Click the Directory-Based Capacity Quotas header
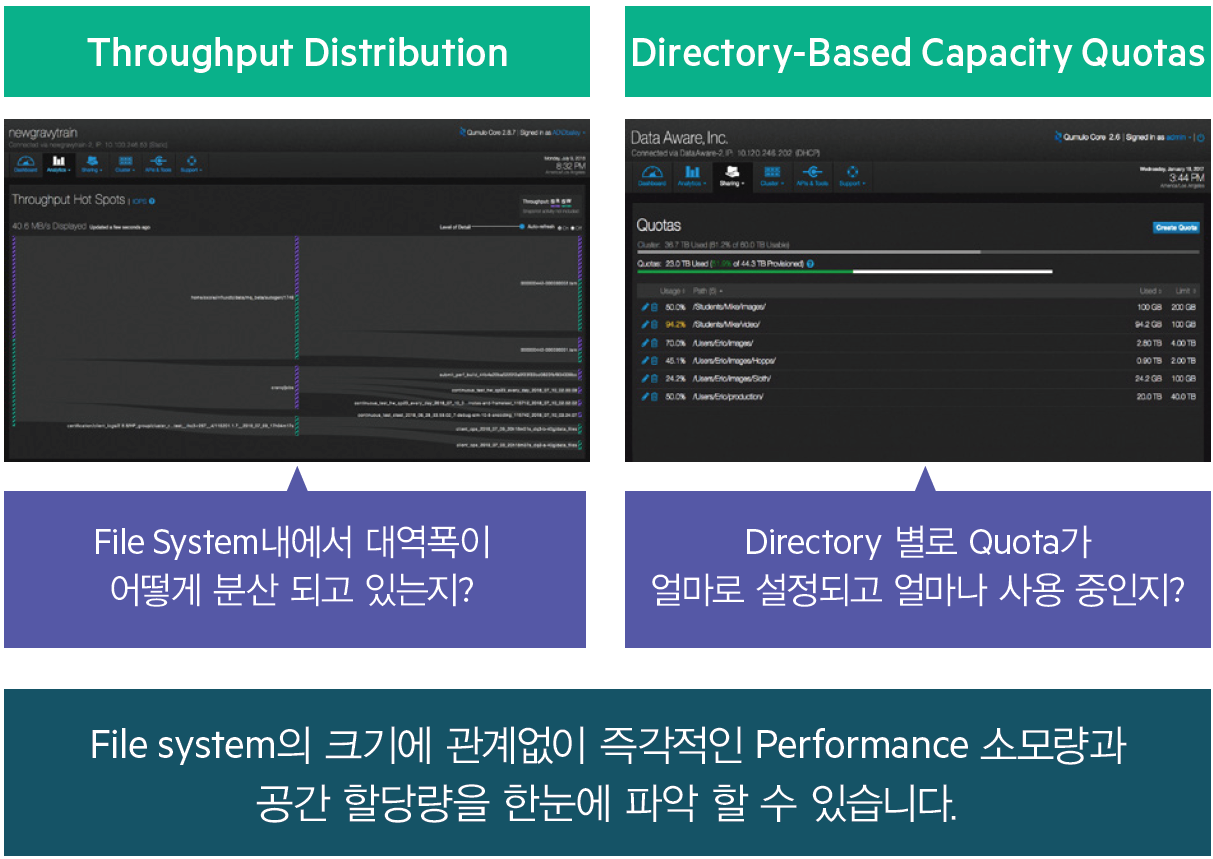Viewport: 1213px width, 859px height. click(x=917, y=52)
